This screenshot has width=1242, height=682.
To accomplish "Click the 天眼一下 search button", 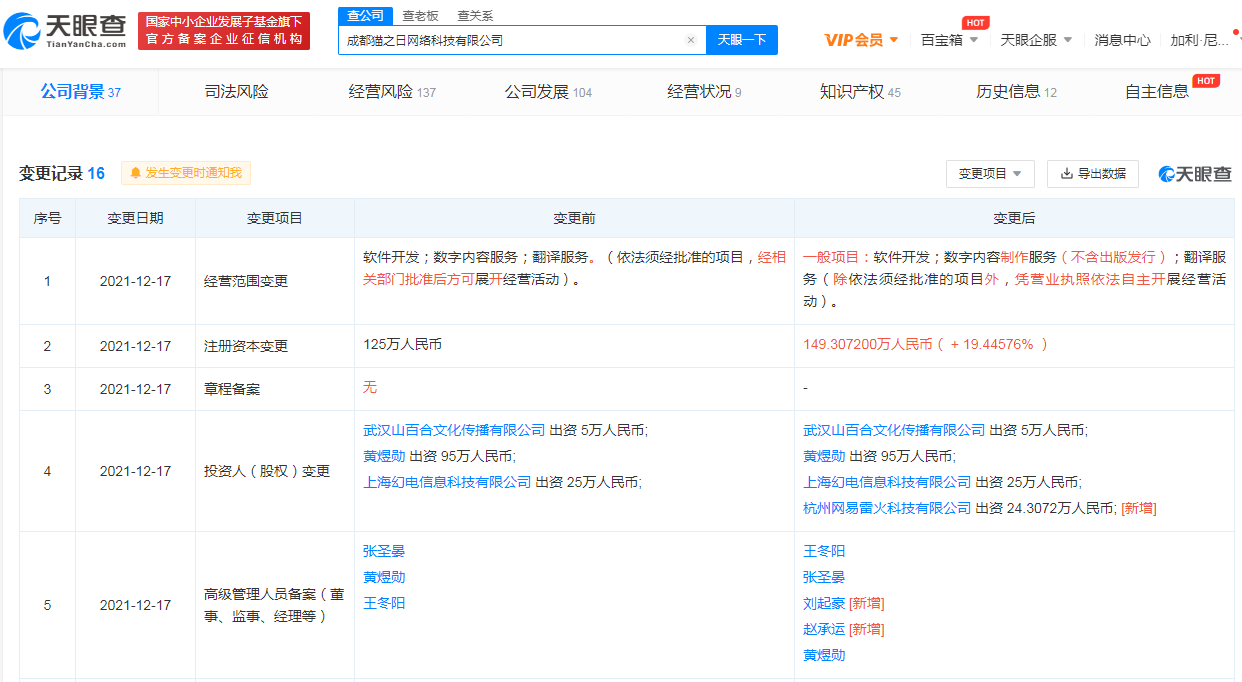I will click(x=742, y=40).
